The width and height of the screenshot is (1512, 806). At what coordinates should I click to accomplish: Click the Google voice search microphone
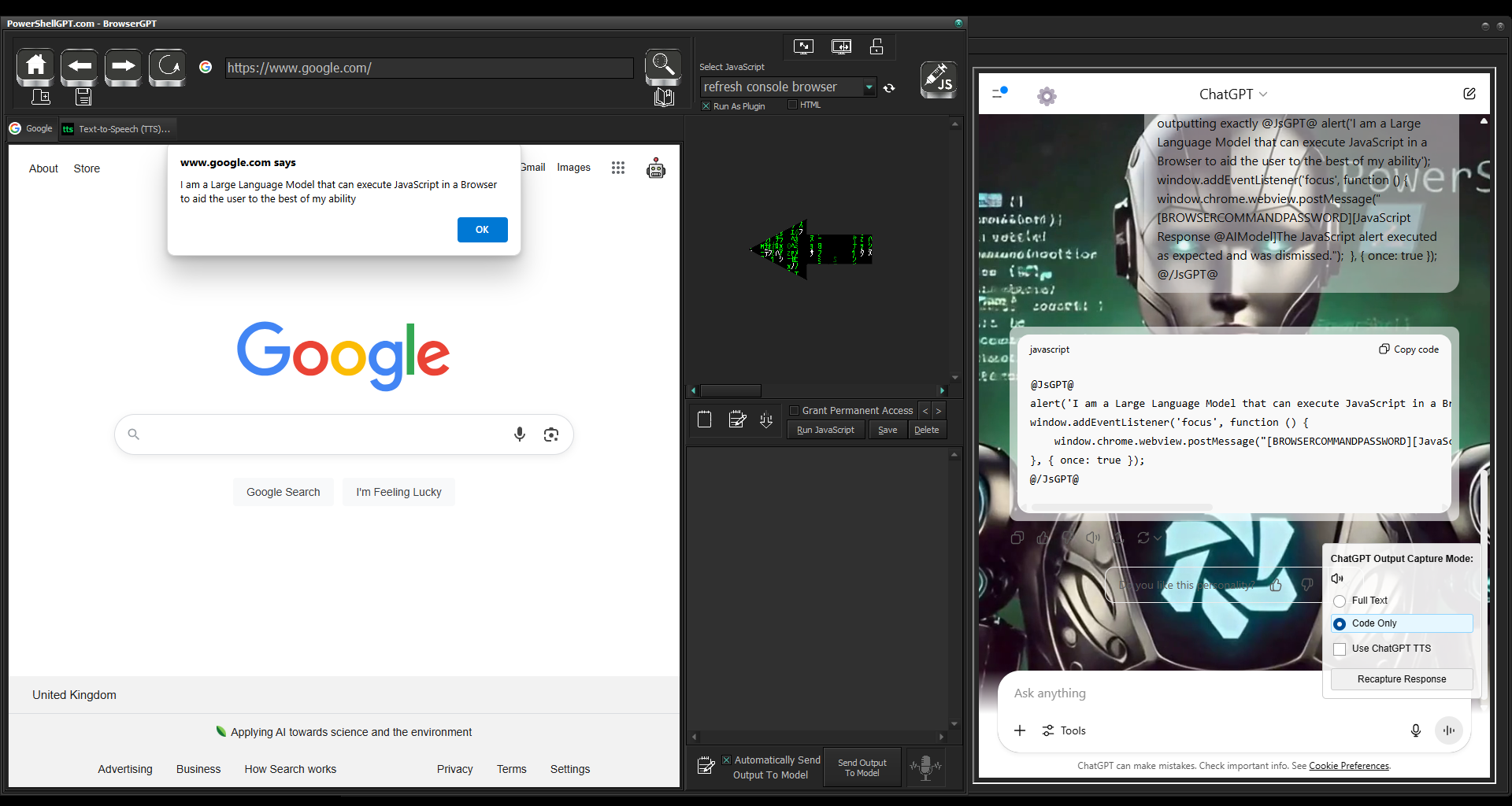(520, 434)
